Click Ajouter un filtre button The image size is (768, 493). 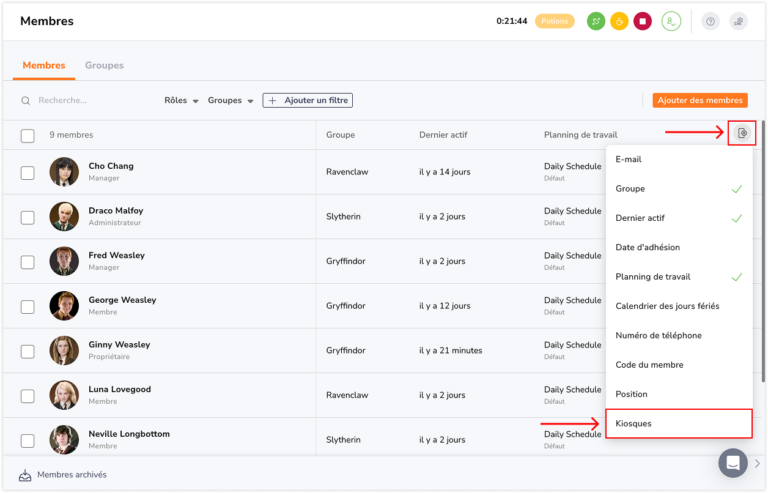pos(308,100)
